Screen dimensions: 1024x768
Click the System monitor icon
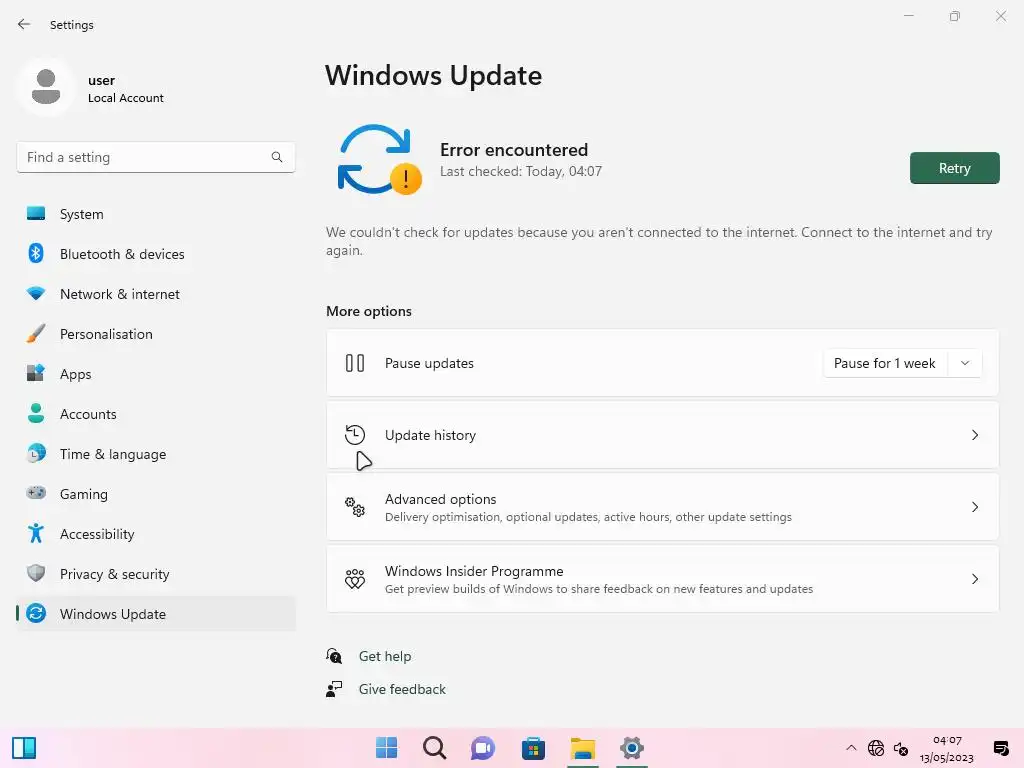[36, 214]
